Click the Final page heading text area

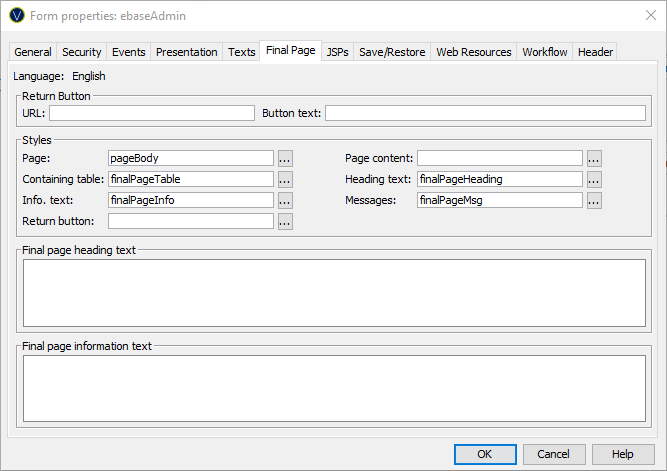(x=334, y=292)
